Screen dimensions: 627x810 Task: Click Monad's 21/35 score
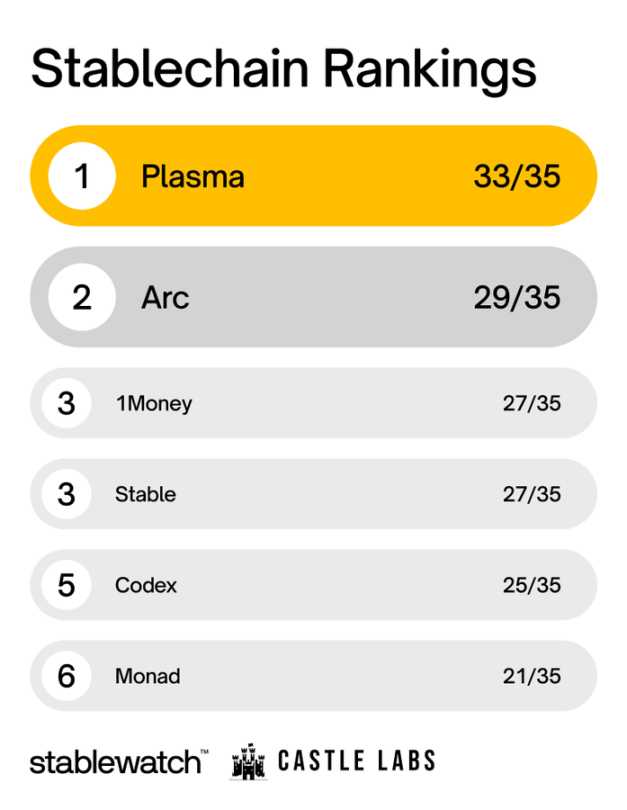tap(532, 676)
